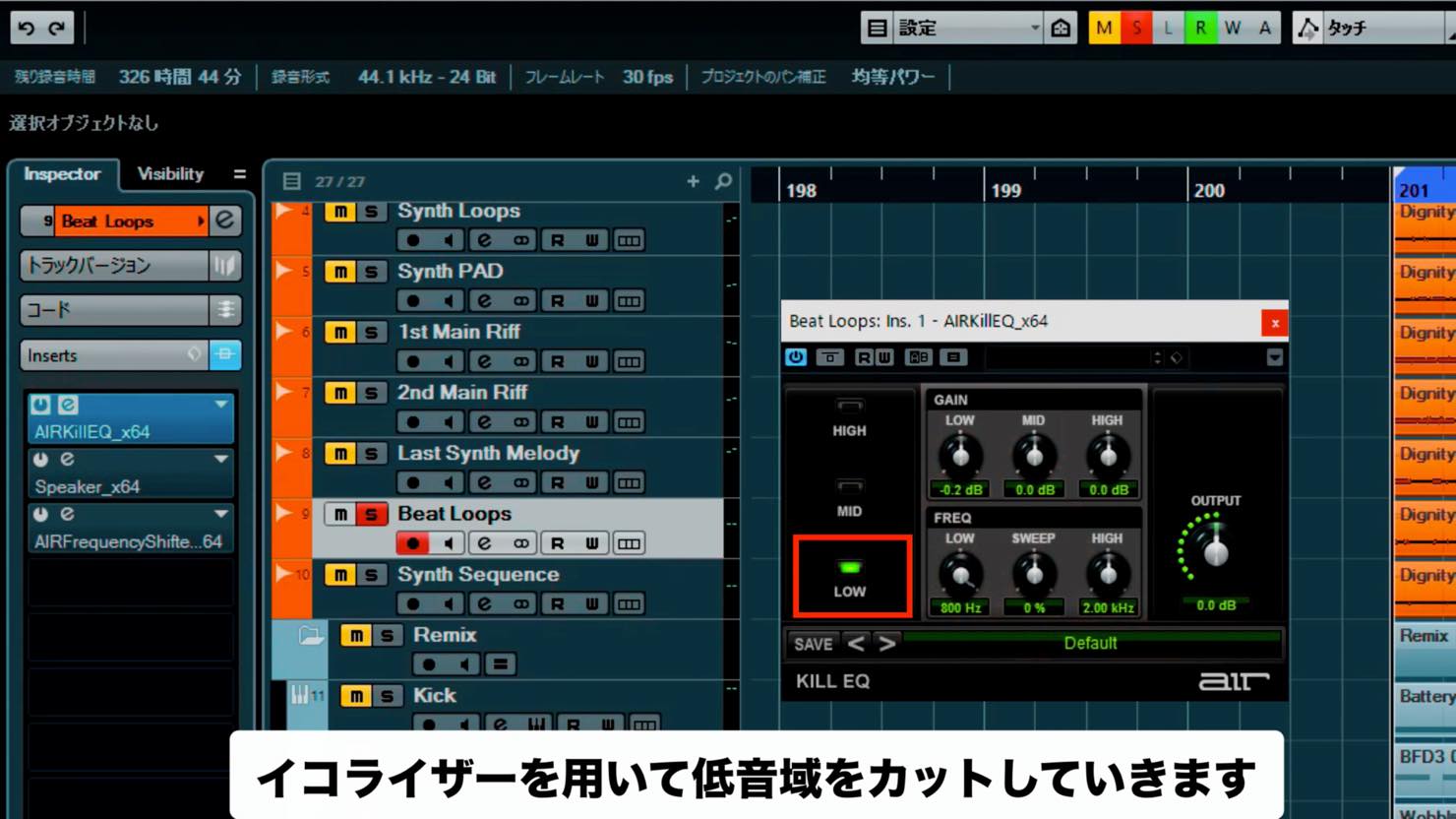Click the channel configuration icon on Last Synth Melody
The image size is (1456, 819).
click(x=520, y=482)
